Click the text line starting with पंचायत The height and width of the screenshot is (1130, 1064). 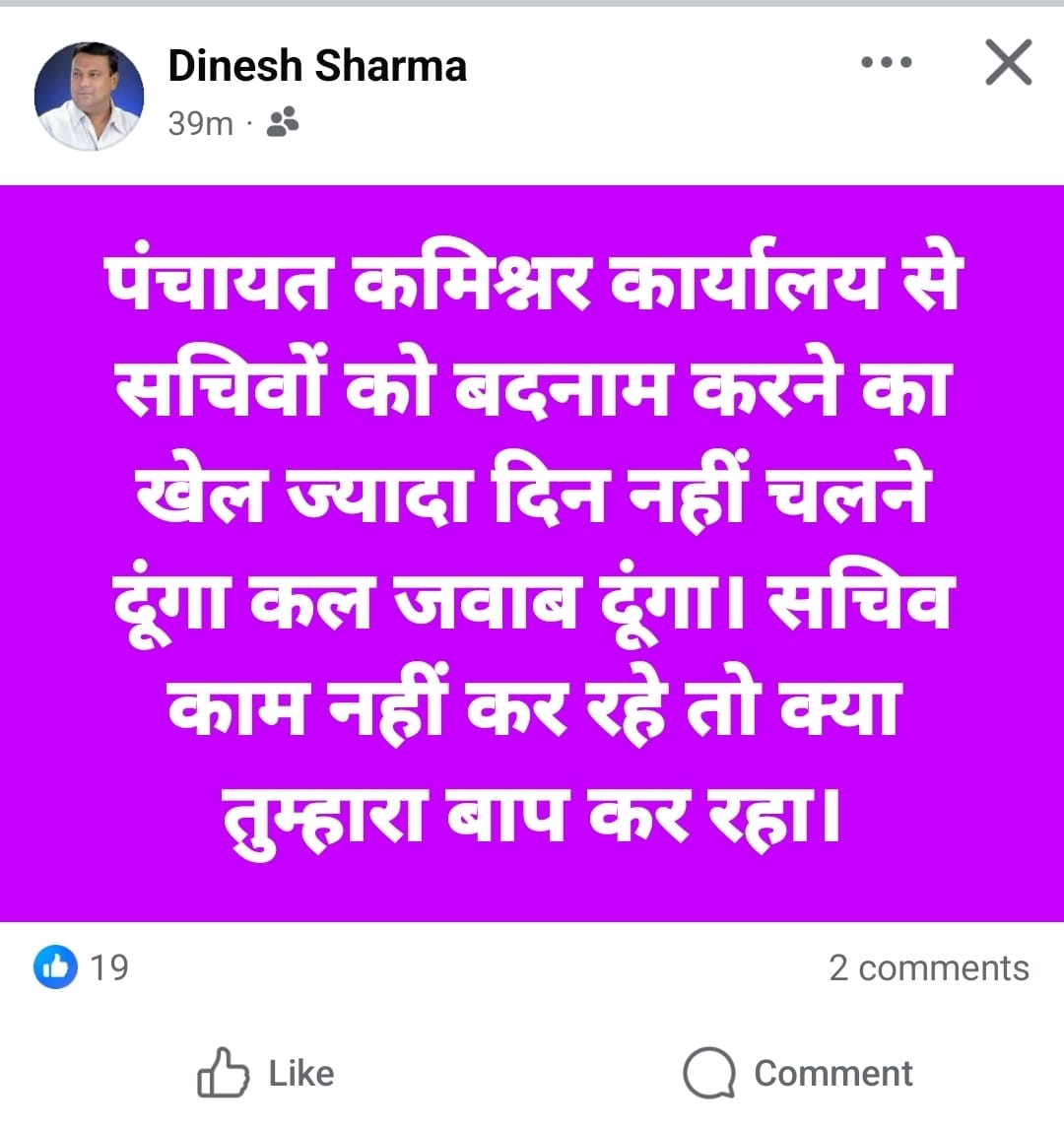(x=532, y=281)
